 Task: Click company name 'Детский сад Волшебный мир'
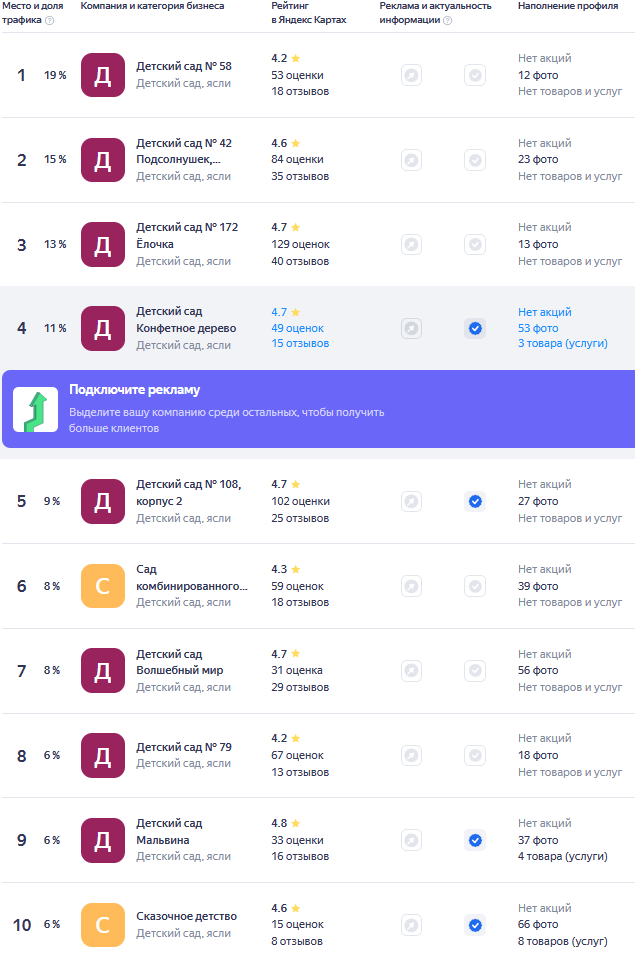179,662
